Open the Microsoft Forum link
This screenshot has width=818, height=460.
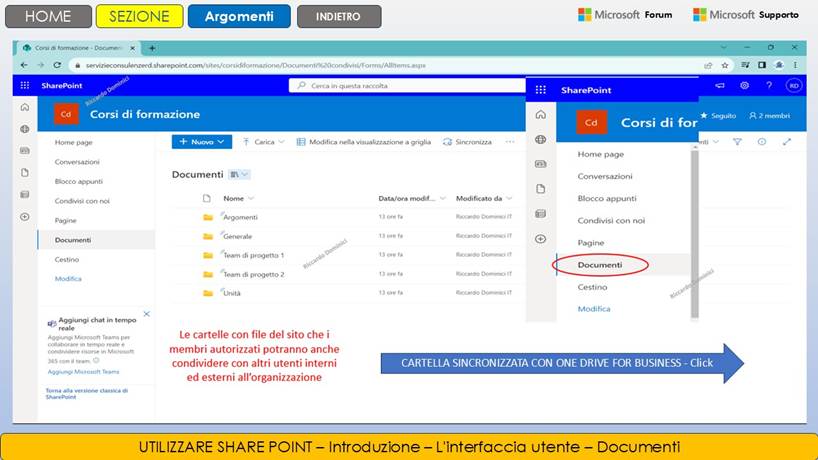tap(625, 15)
